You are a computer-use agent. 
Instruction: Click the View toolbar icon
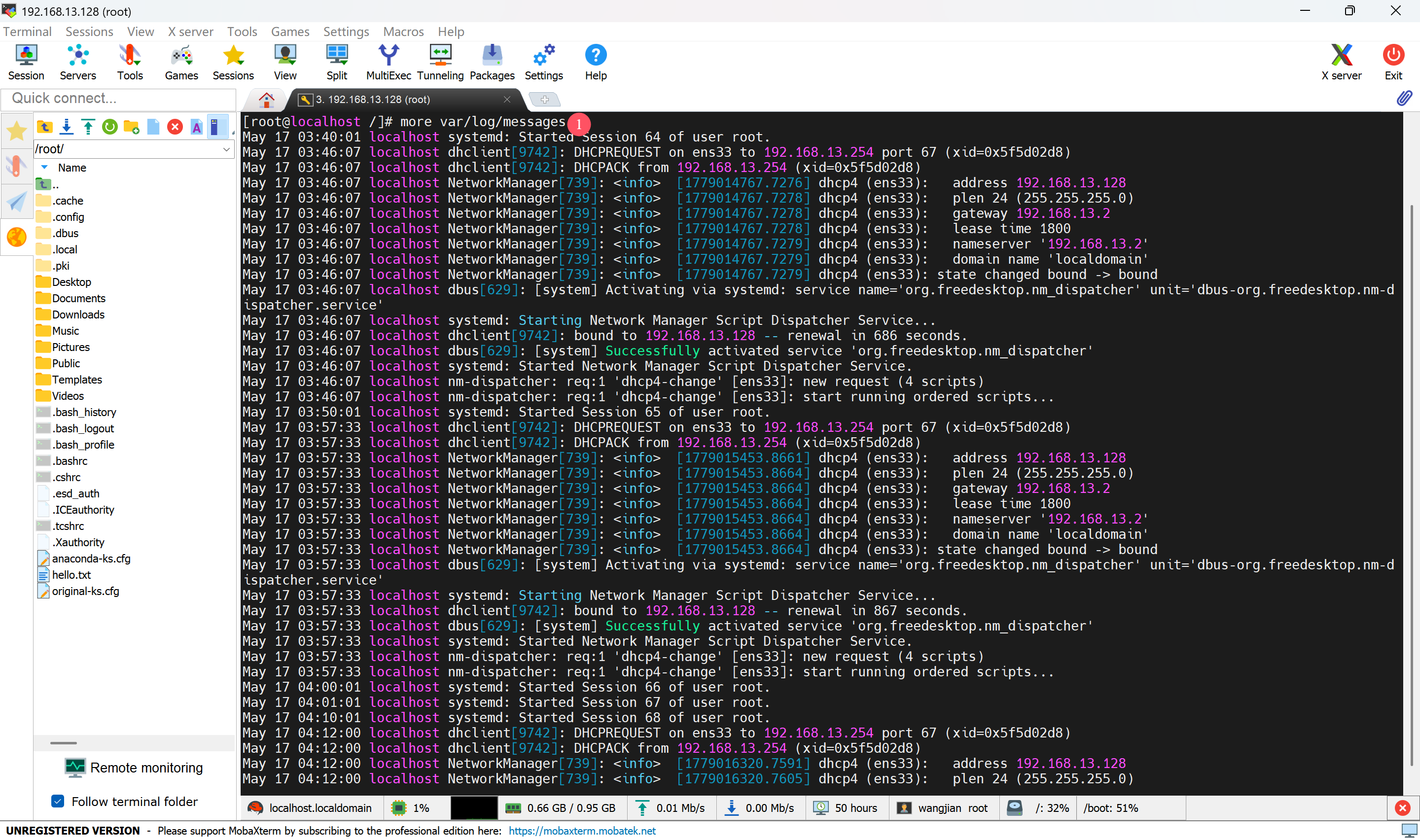click(285, 62)
